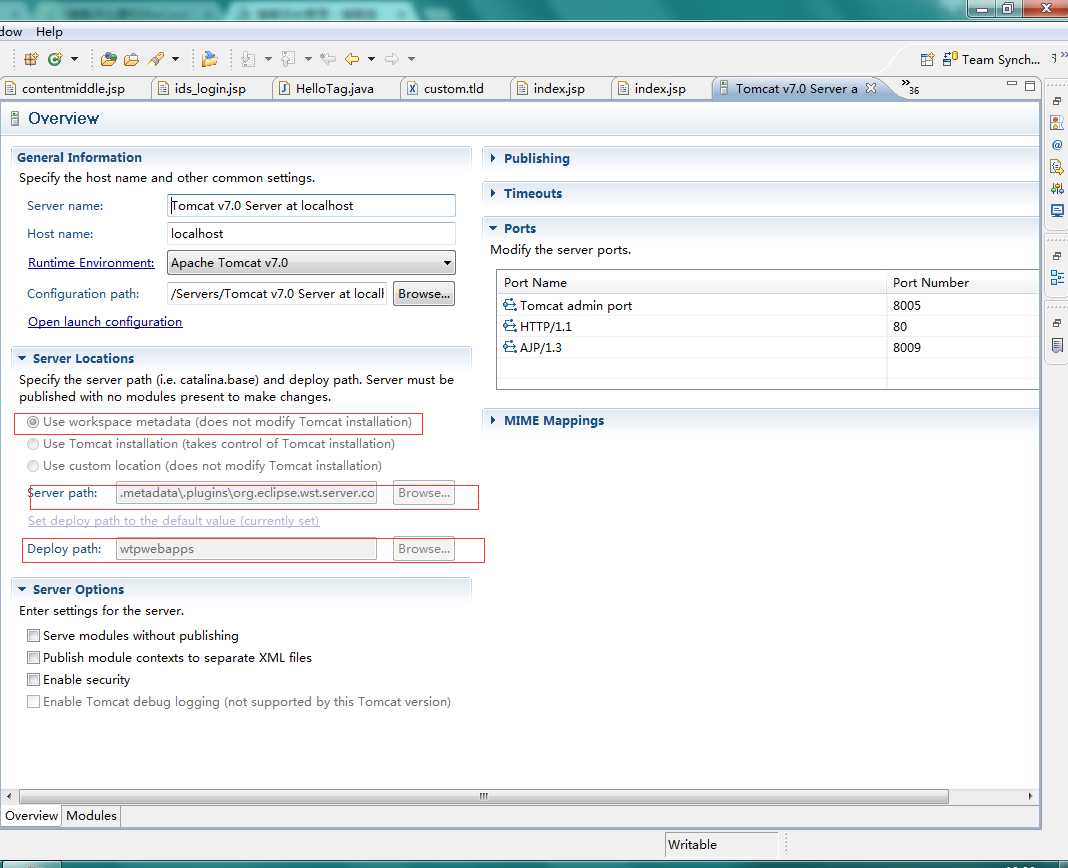Open the Declaration side view icon
The width and height of the screenshot is (1068, 868).
(1056, 166)
